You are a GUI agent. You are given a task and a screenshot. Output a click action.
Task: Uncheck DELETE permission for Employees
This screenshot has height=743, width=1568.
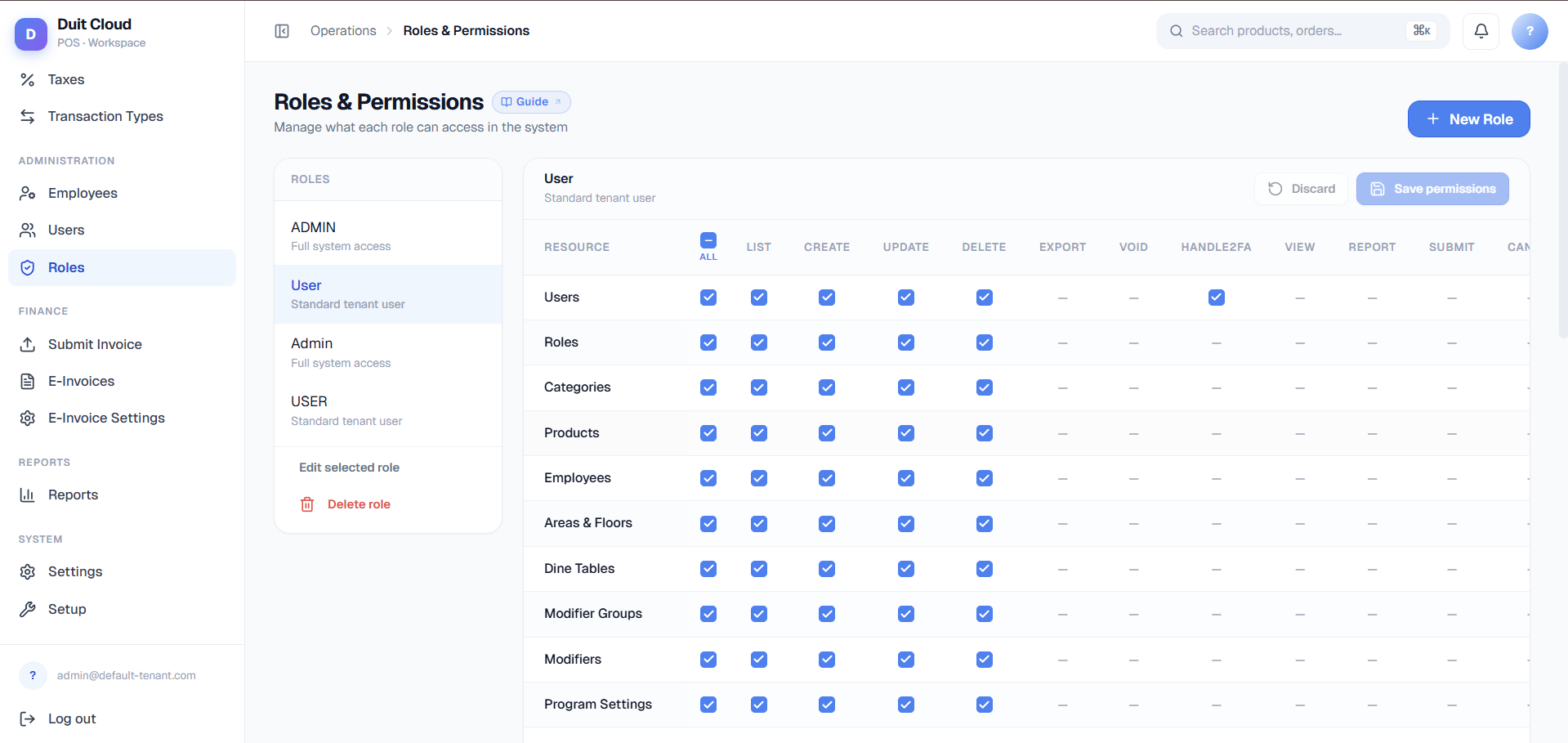(985, 478)
